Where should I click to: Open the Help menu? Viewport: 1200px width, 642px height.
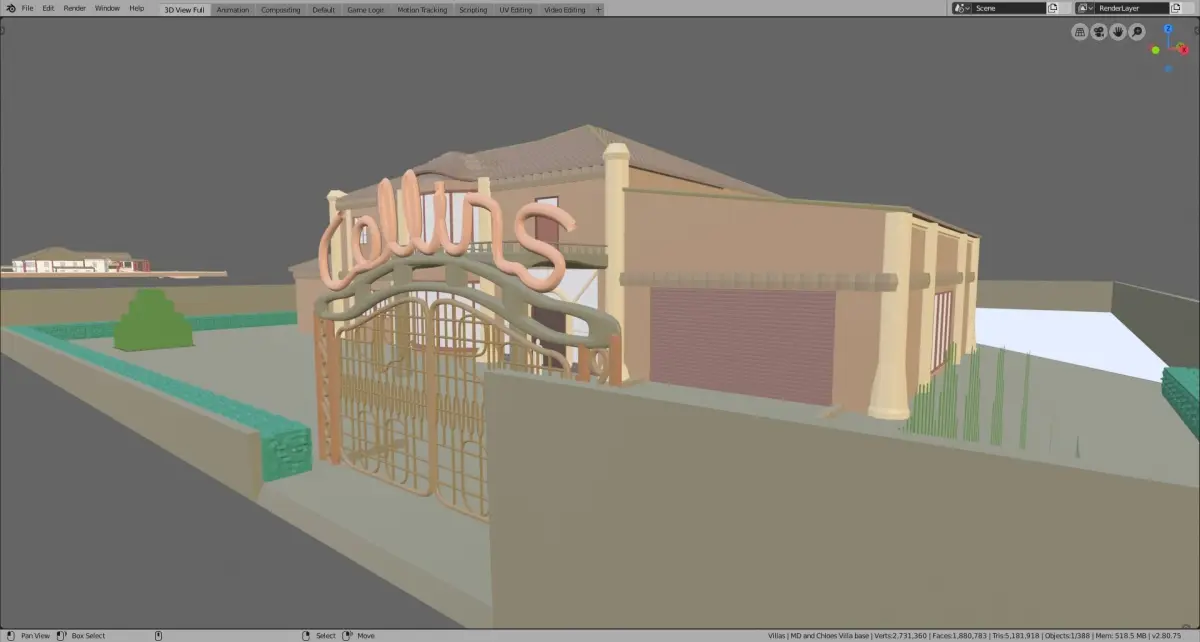(x=137, y=8)
